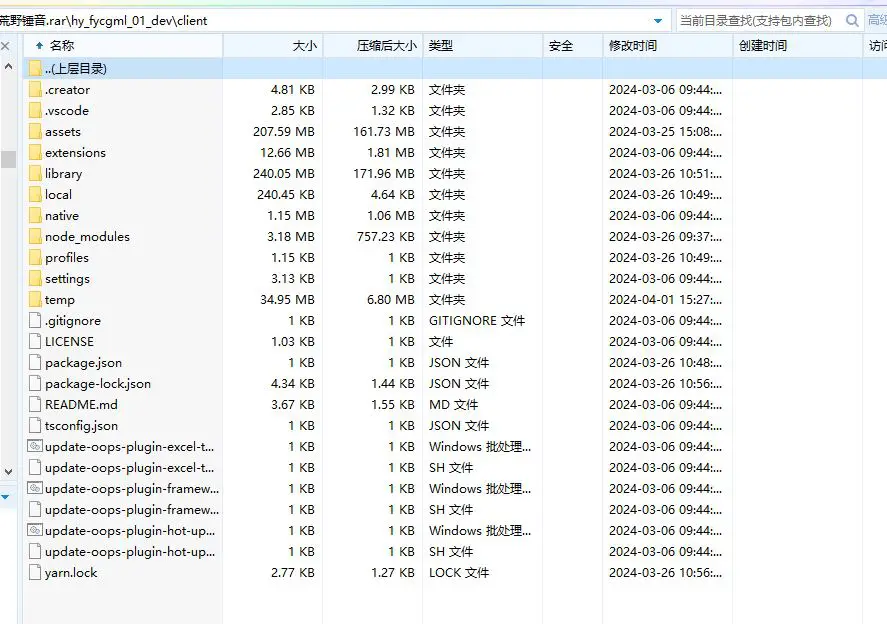Viewport: 887px width, 624px height.
Task: Select the local folder icon
Action: (35, 194)
